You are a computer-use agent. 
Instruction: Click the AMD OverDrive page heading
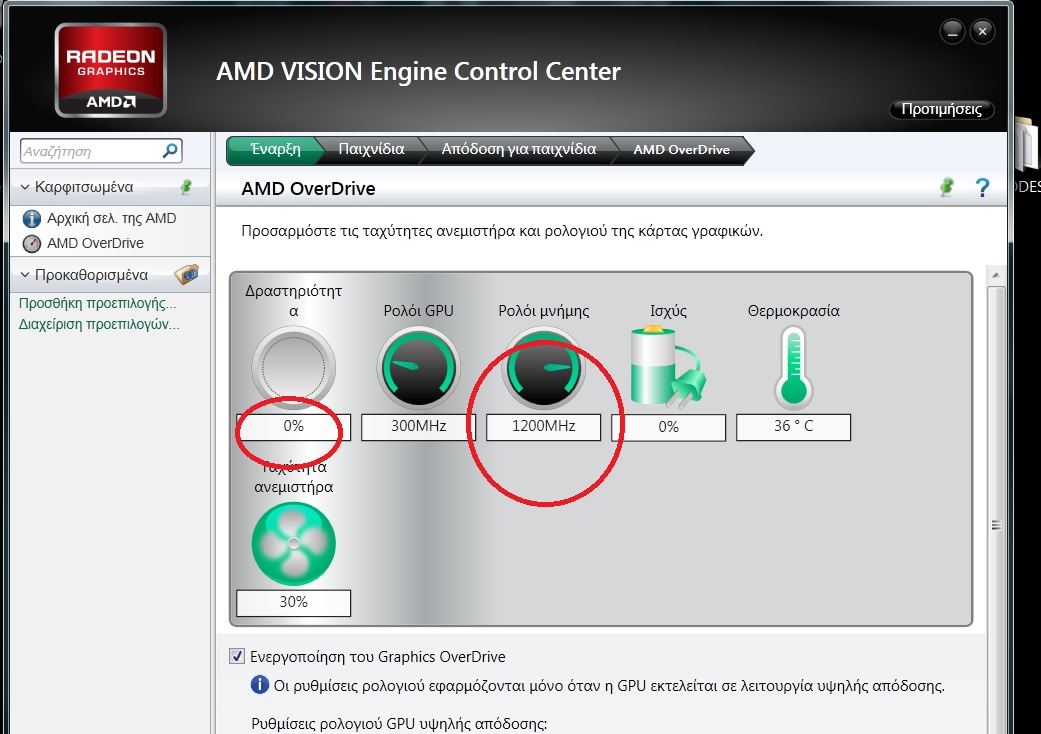(x=308, y=188)
